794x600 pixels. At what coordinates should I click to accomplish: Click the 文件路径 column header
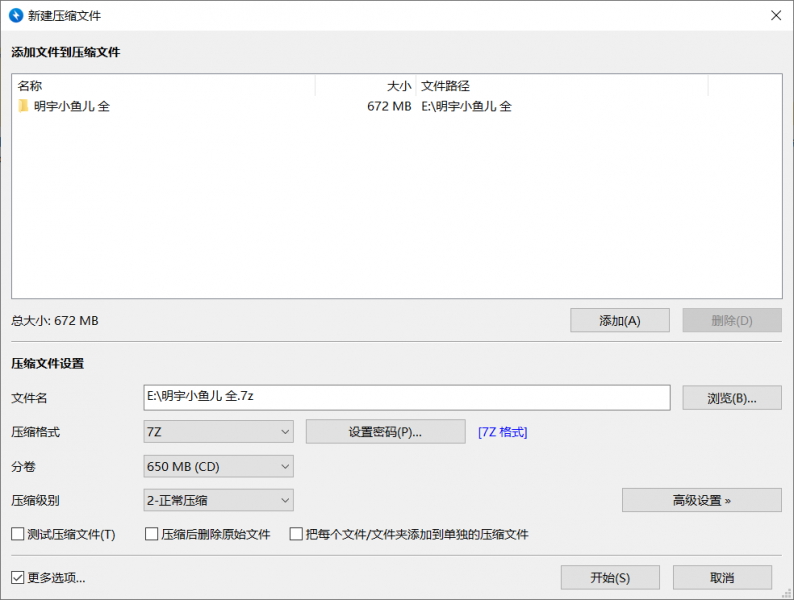561,86
